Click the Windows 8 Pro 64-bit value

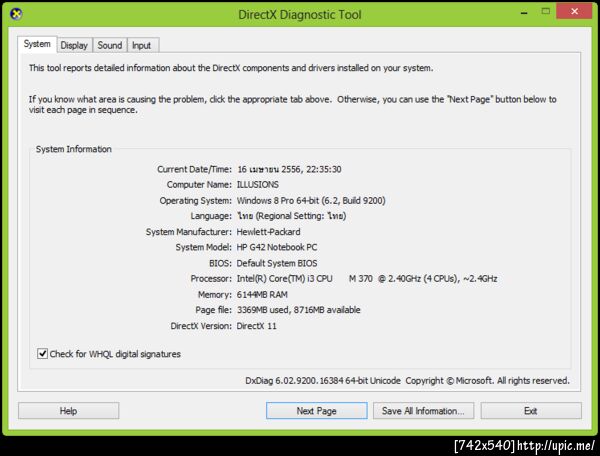coord(311,200)
